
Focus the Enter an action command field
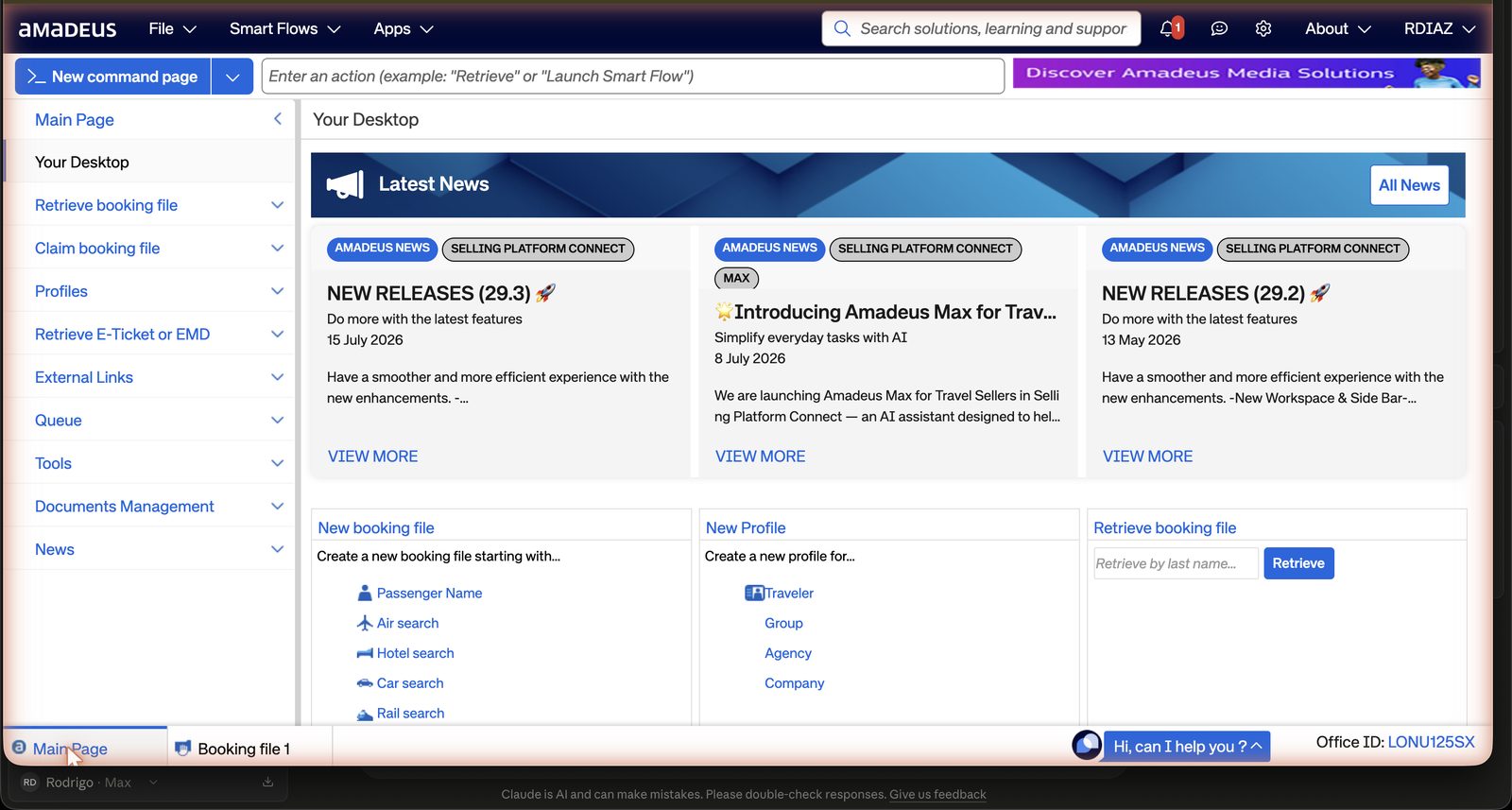633,77
